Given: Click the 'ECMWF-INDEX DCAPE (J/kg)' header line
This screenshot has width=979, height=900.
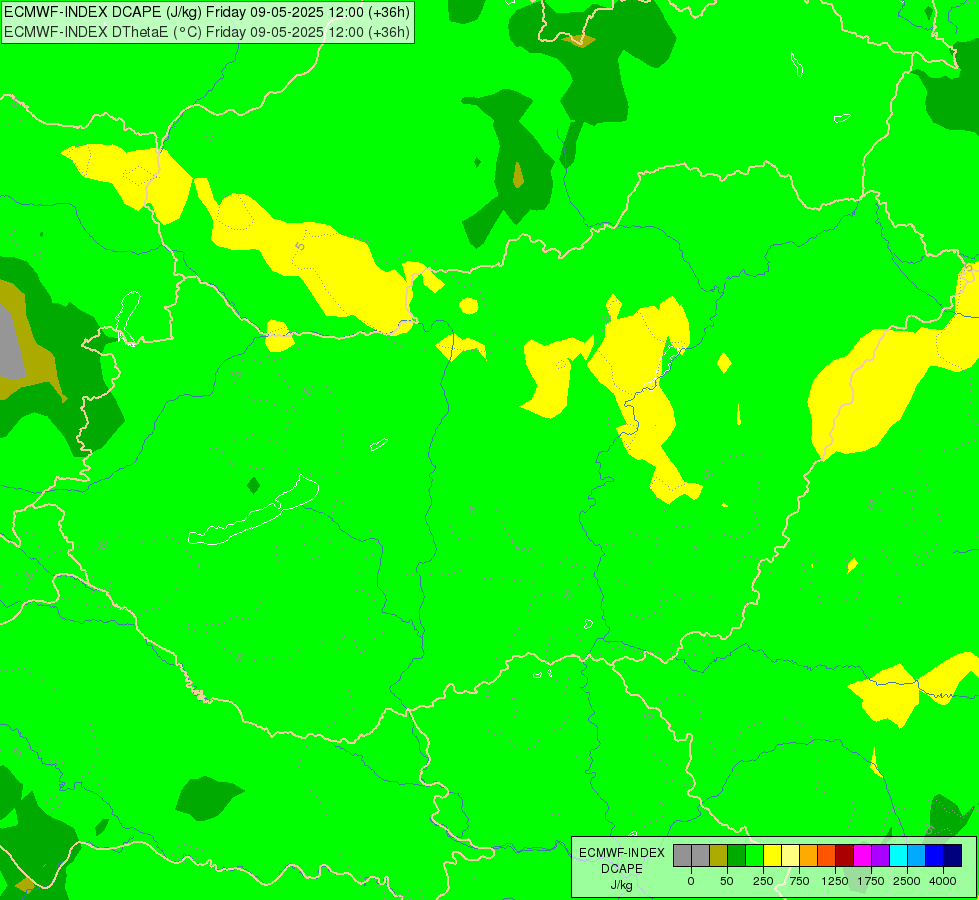Looking at the screenshot, I should (x=207, y=12).
